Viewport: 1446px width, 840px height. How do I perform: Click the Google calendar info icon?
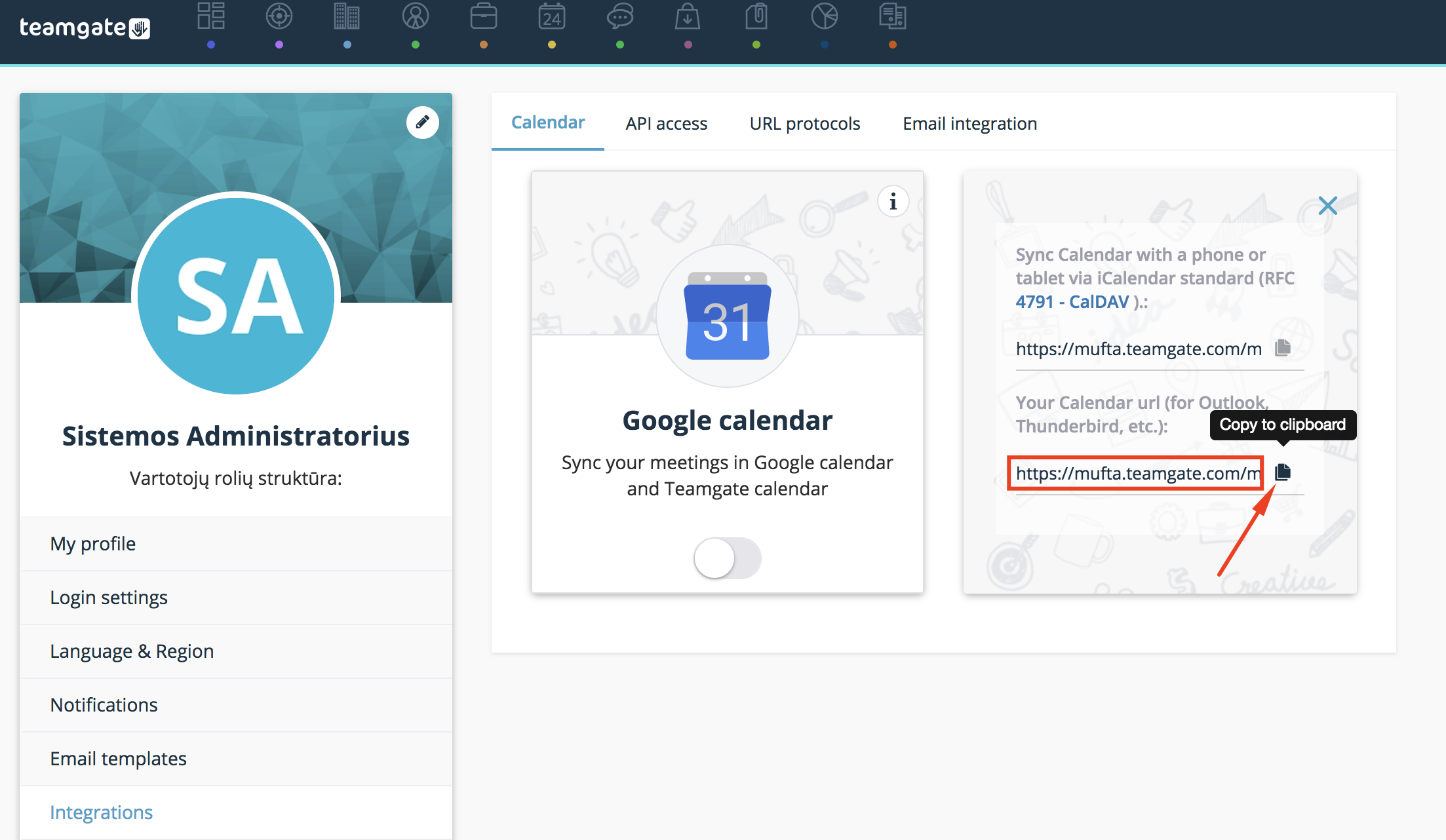point(893,202)
